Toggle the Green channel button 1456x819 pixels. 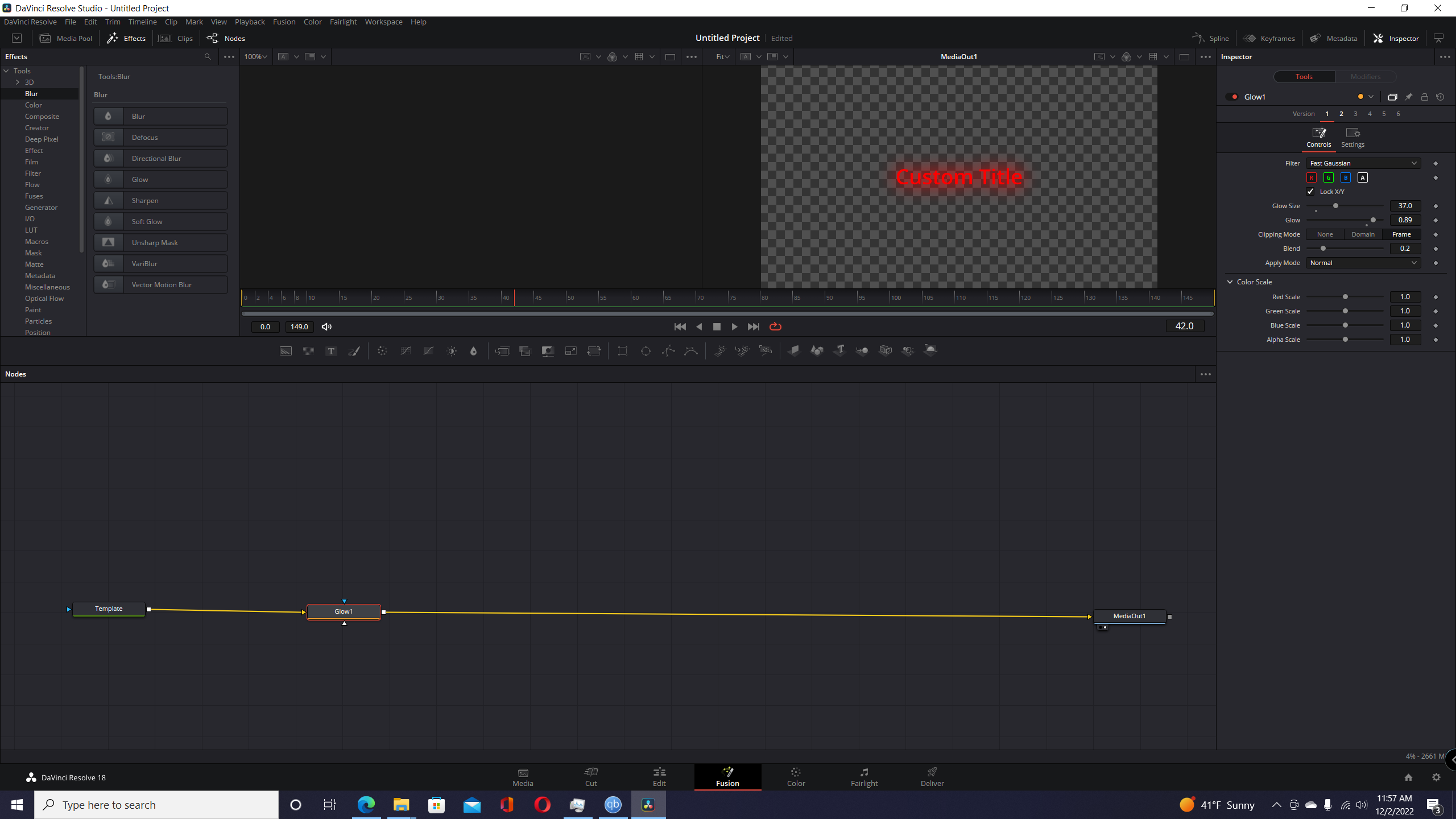click(1329, 177)
